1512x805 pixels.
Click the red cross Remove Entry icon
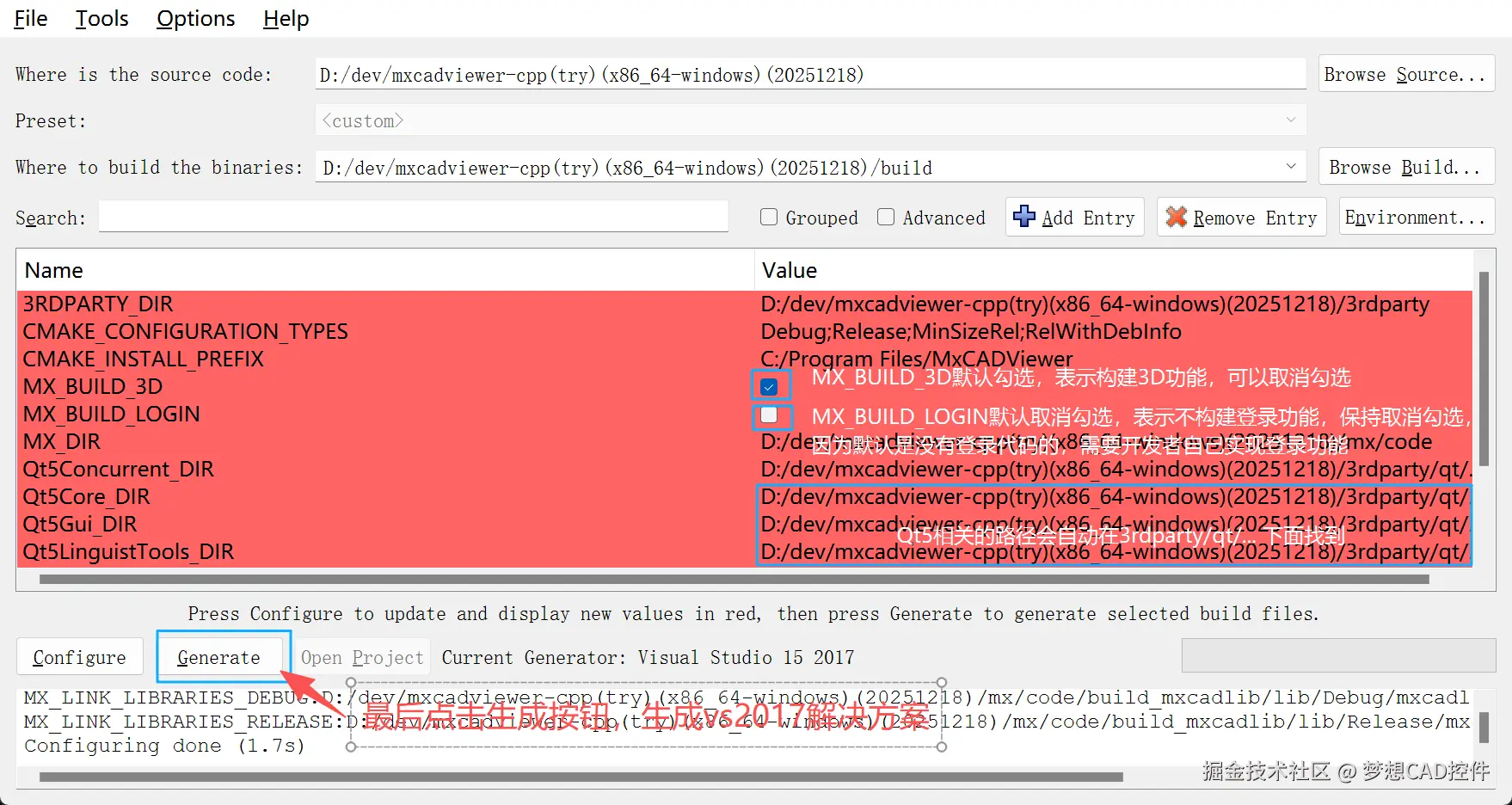1176,217
